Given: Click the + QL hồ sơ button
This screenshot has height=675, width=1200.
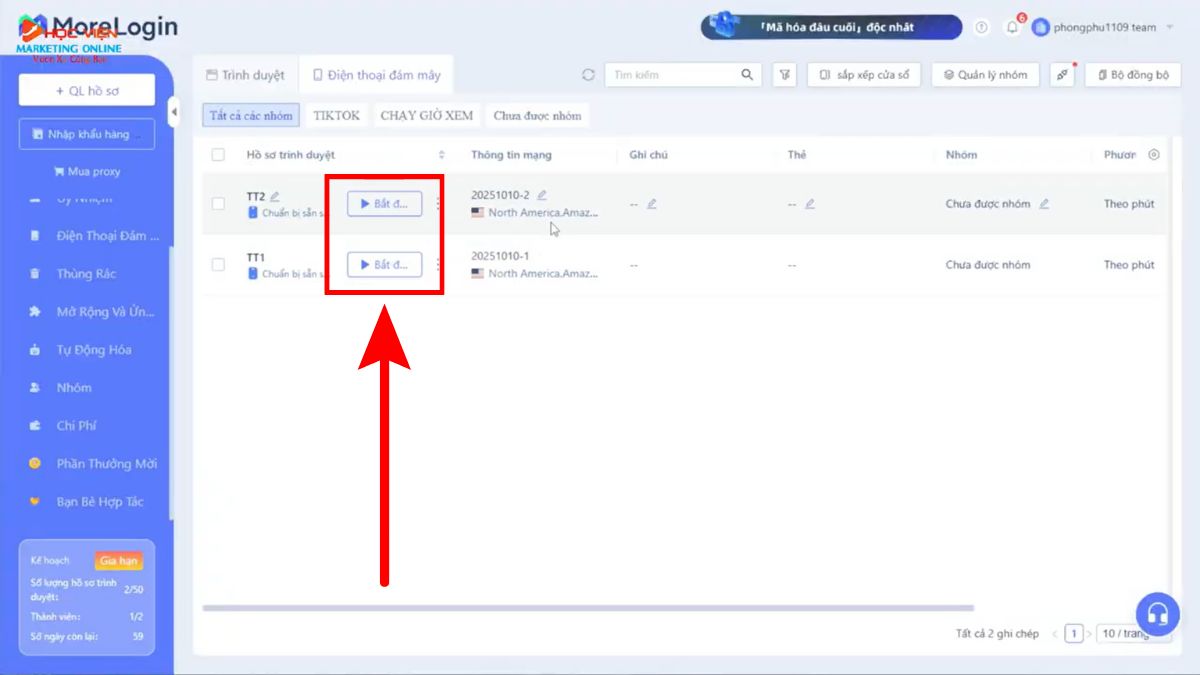Looking at the screenshot, I should pyautogui.click(x=87, y=91).
